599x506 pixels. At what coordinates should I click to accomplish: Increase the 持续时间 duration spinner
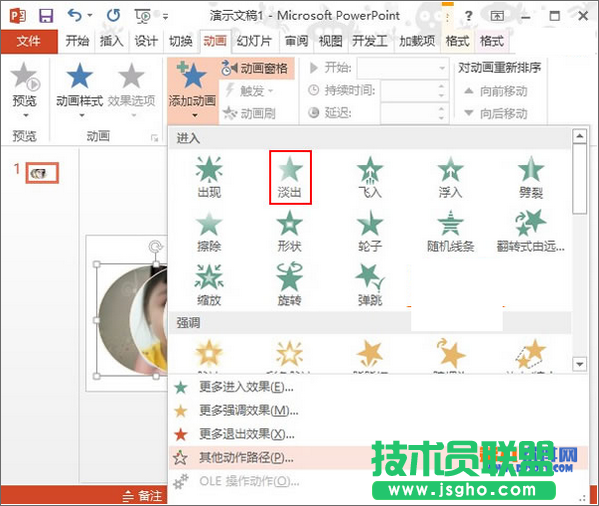point(442,86)
